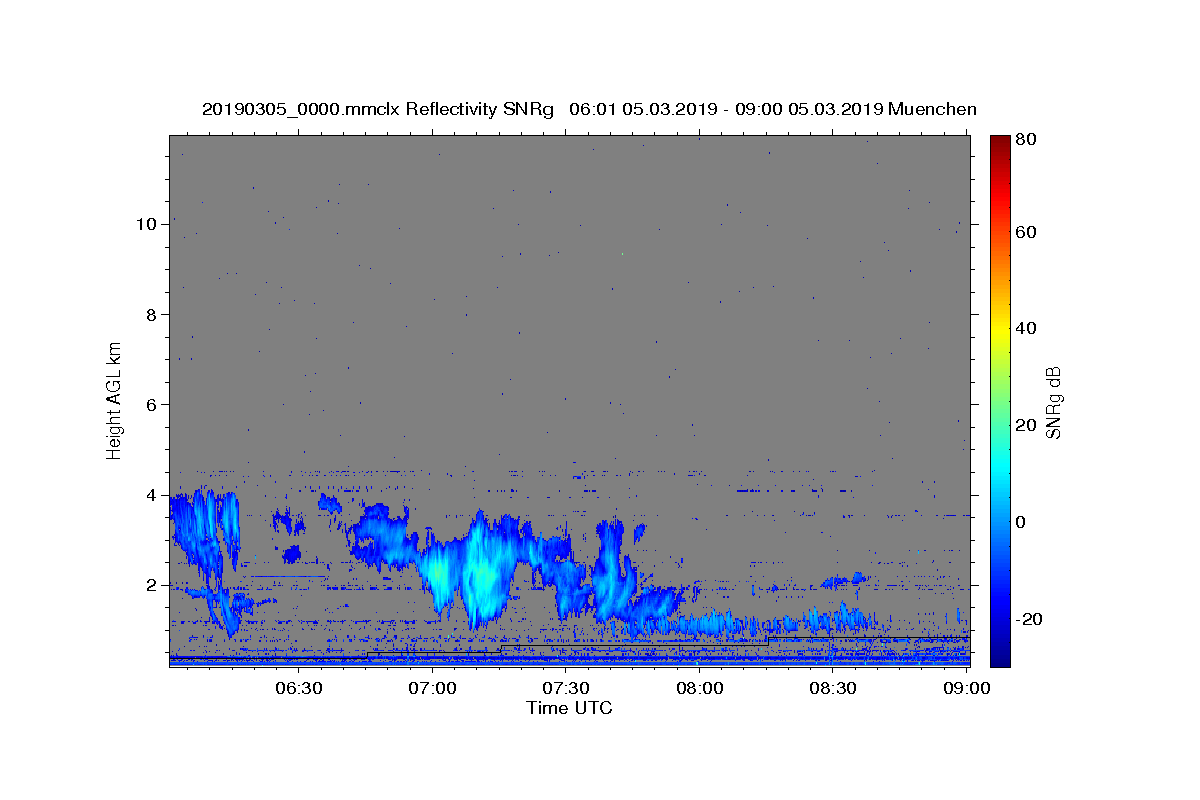Click the 08:30 time tick label
This screenshot has width=1200, height=800.
(x=833, y=688)
